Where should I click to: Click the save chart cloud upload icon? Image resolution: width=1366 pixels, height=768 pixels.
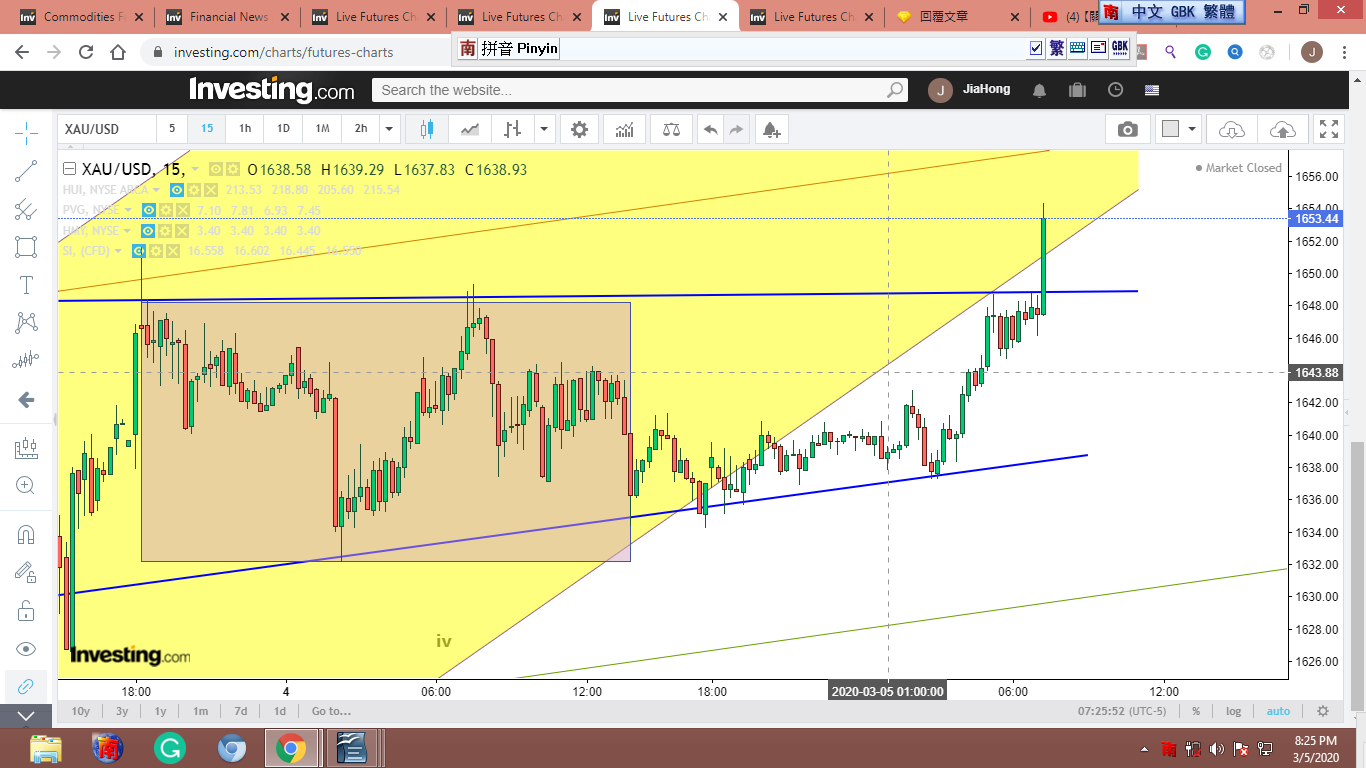[x=1282, y=129]
